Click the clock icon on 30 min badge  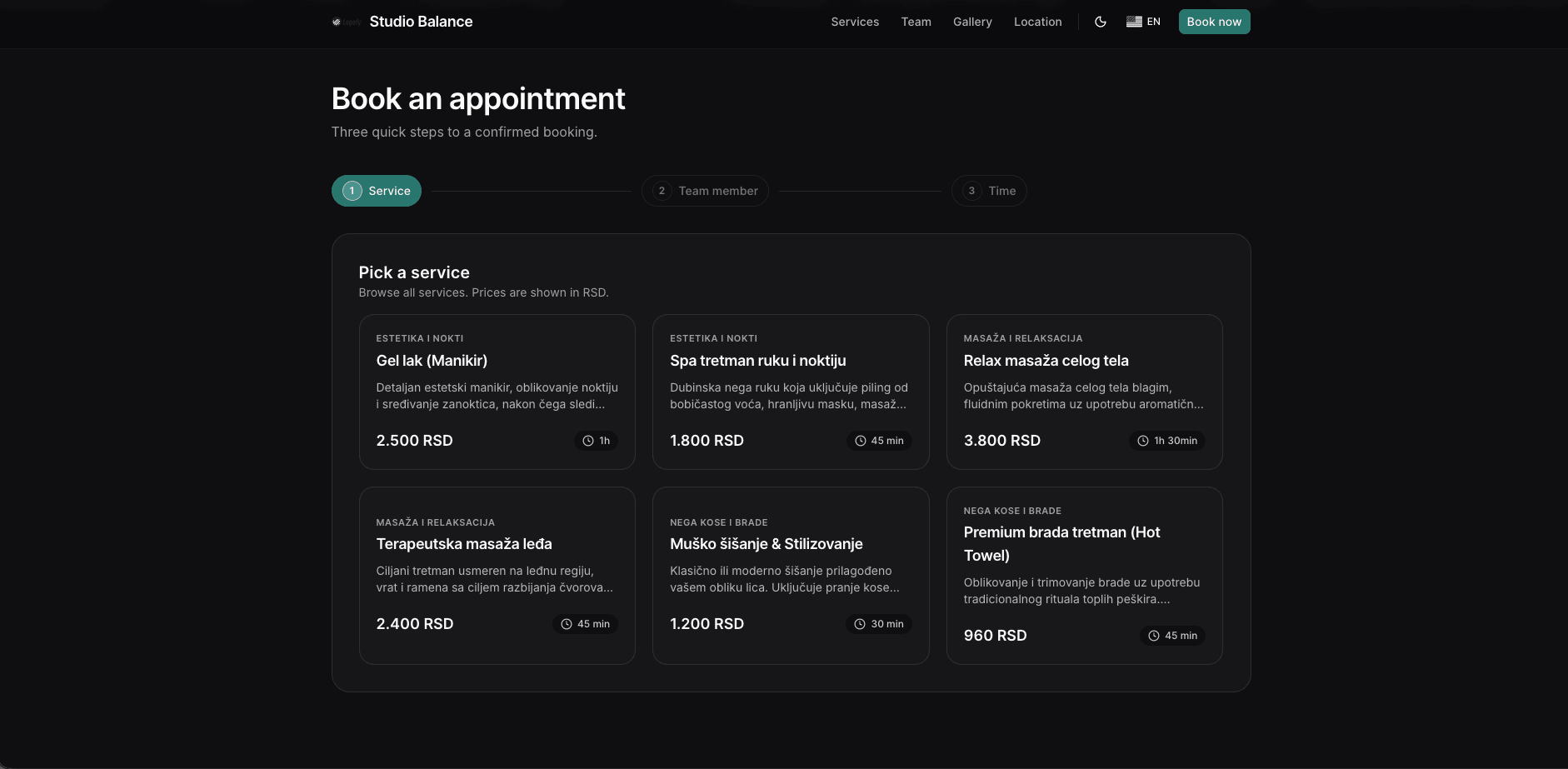(860, 624)
